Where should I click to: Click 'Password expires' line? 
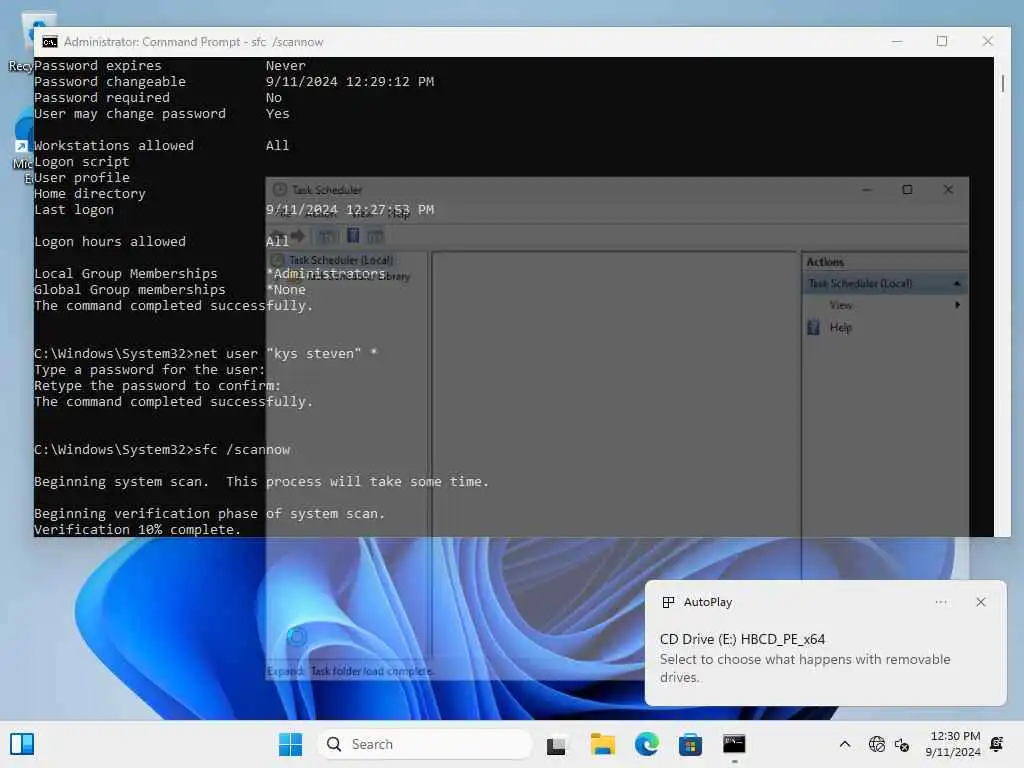tap(98, 65)
